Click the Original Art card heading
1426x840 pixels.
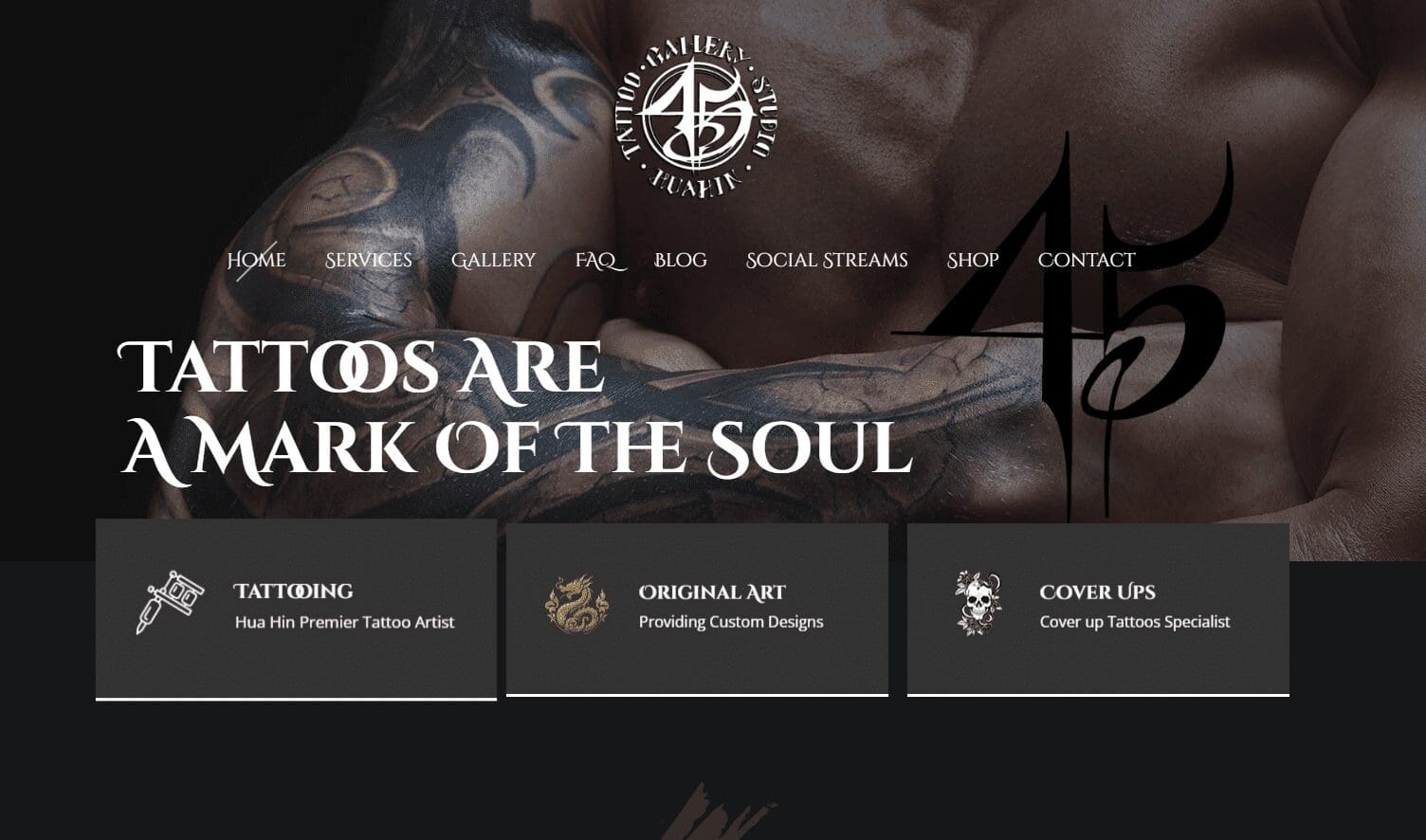tap(712, 593)
